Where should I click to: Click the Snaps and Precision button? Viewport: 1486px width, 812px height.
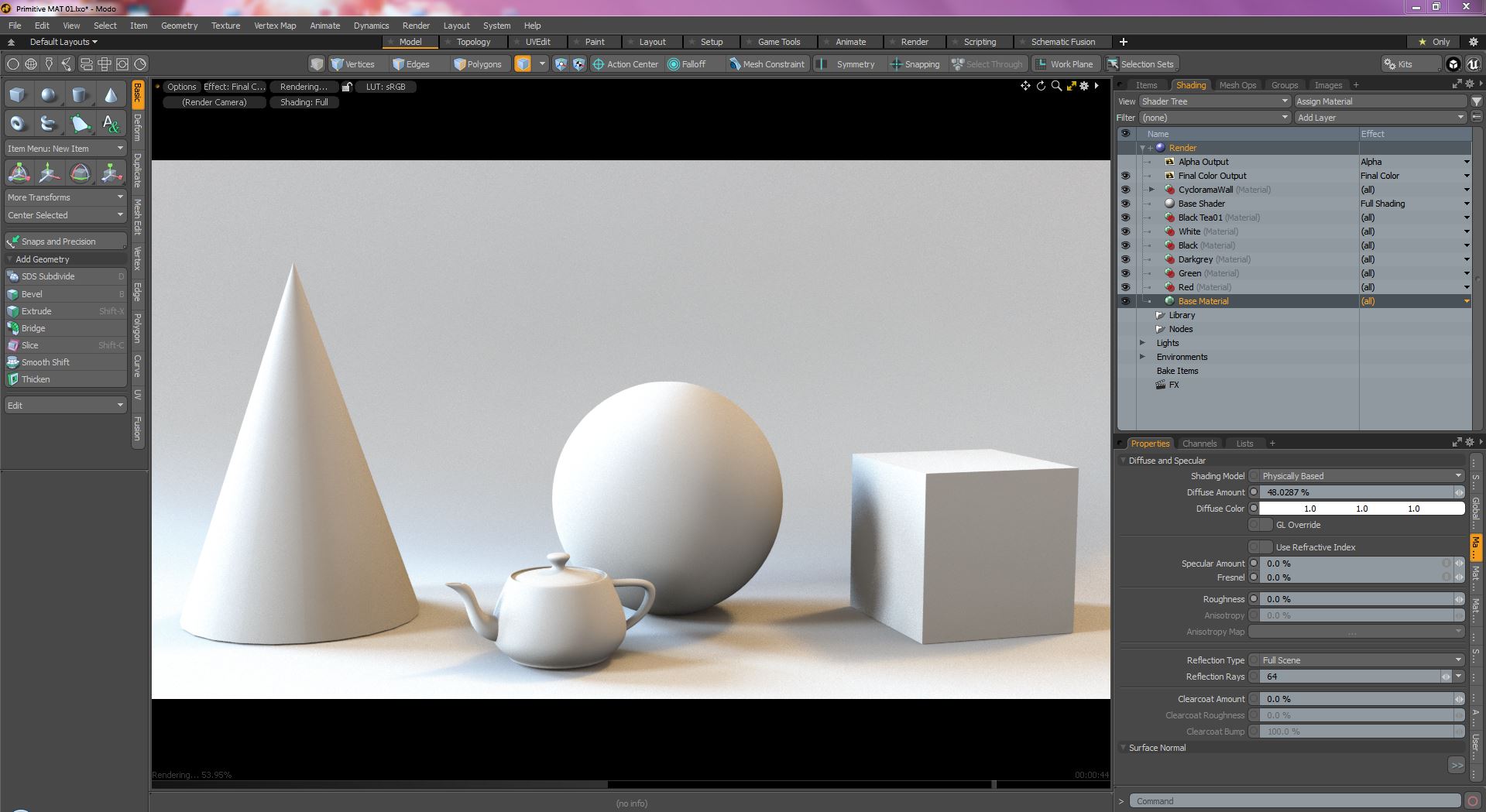(x=59, y=242)
